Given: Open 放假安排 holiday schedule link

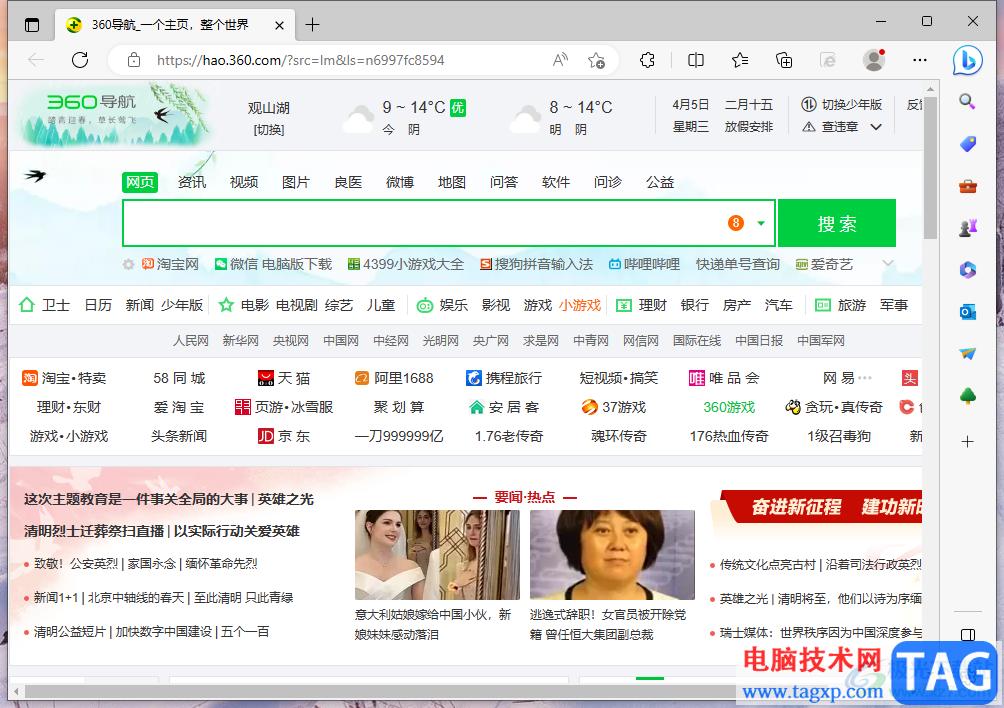Looking at the screenshot, I should [x=749, y=127].
